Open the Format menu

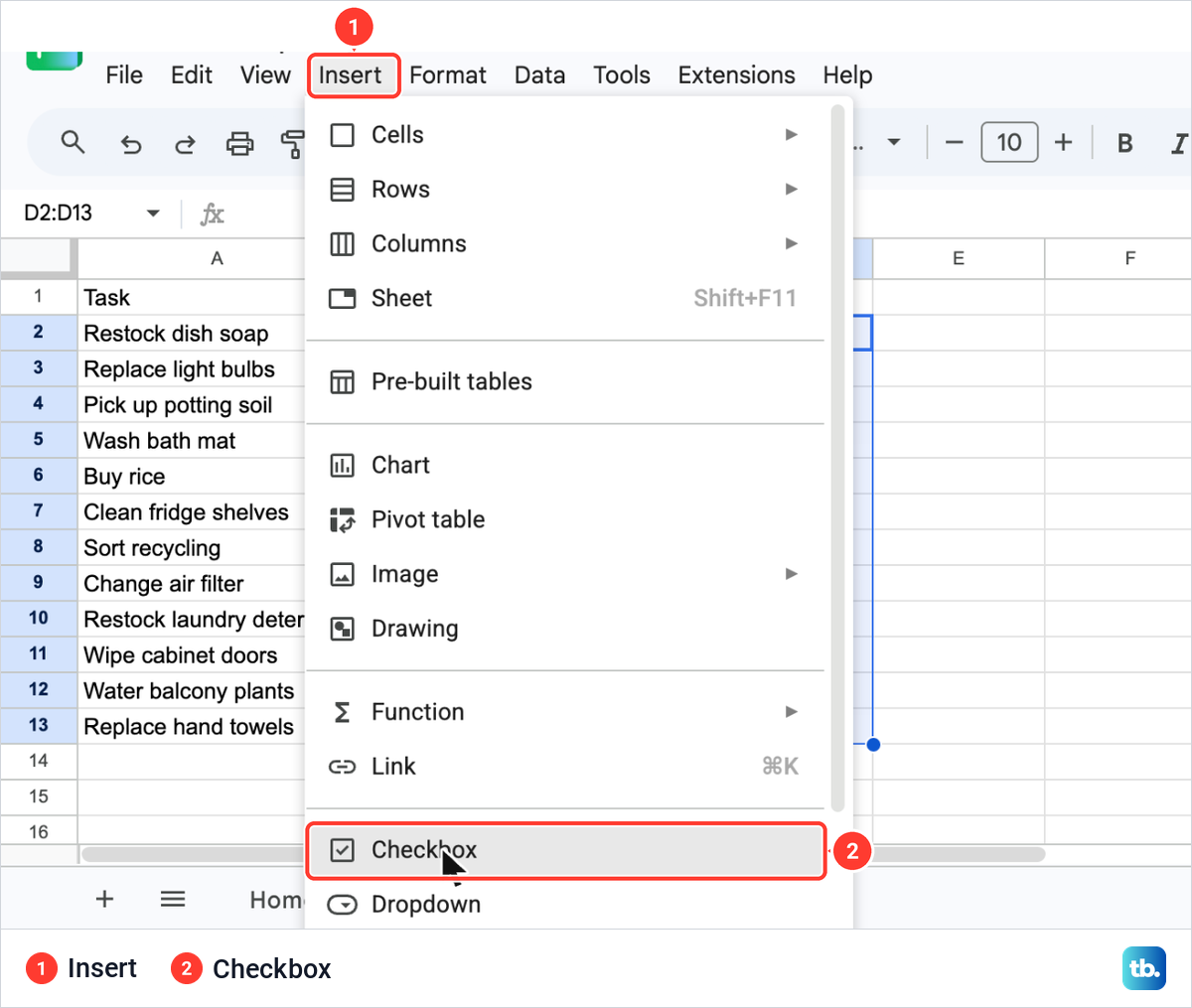pos(448,75)
